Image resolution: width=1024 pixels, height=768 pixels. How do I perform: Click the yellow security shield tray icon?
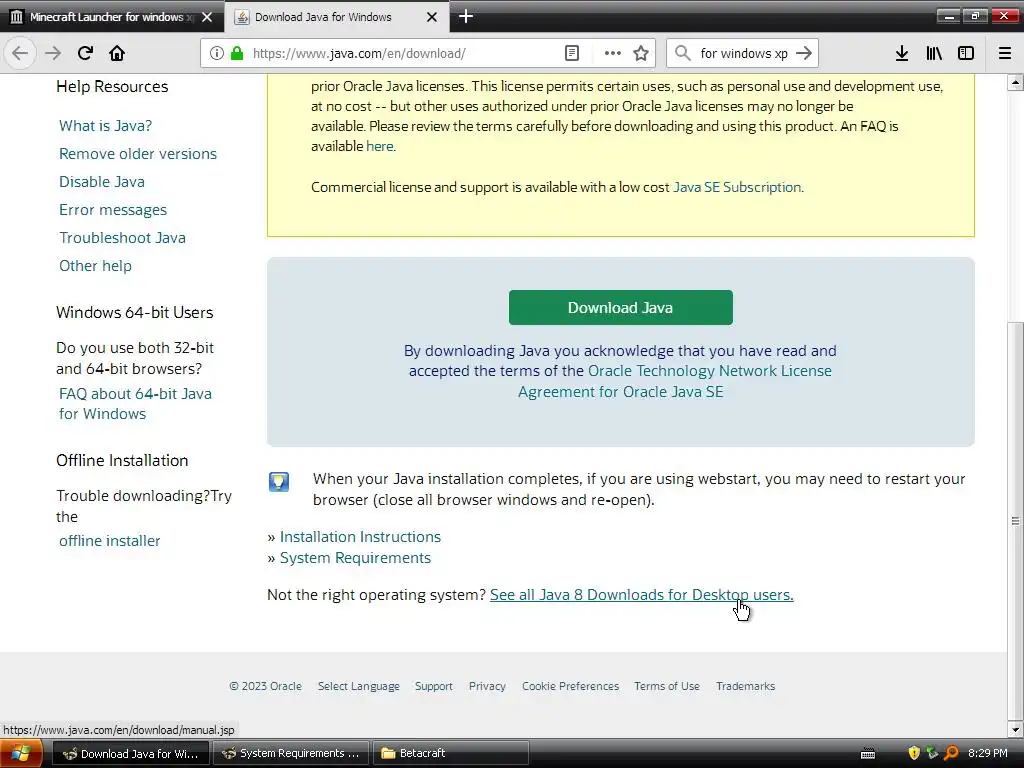tap(914, 754)
